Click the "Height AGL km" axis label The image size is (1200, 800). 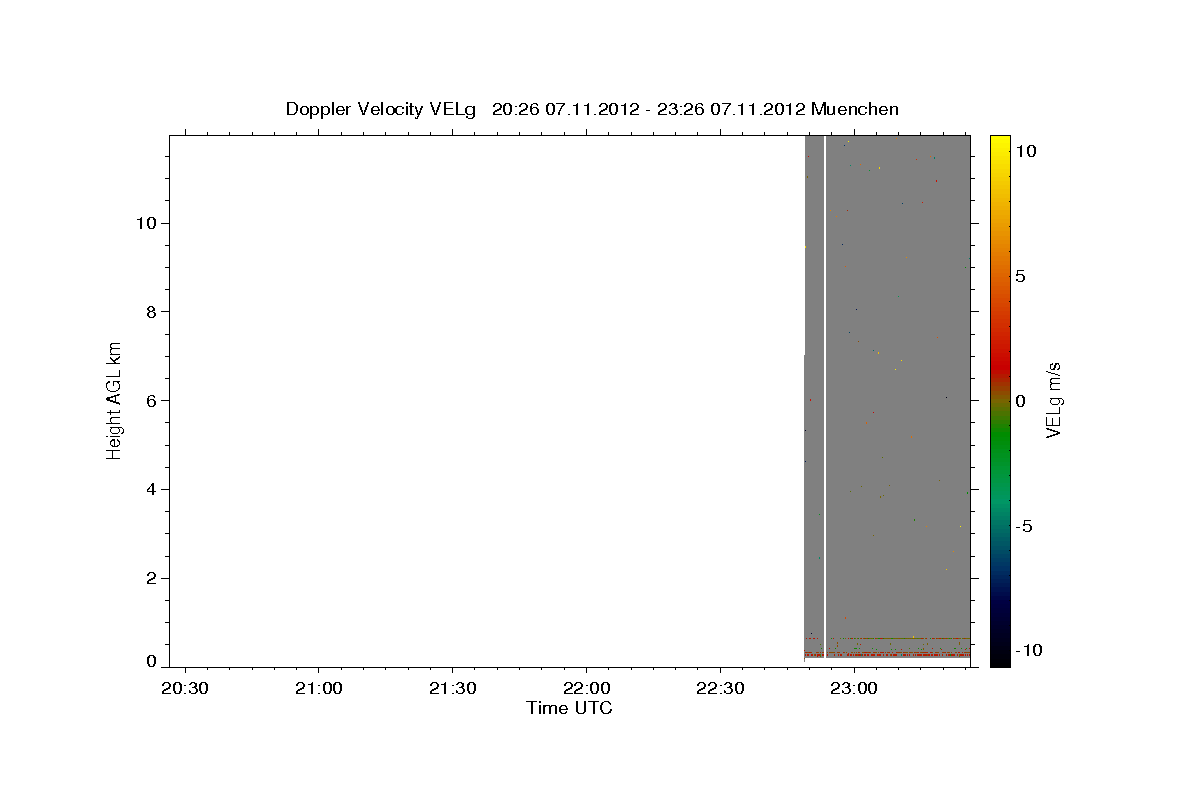coord(115,401)
